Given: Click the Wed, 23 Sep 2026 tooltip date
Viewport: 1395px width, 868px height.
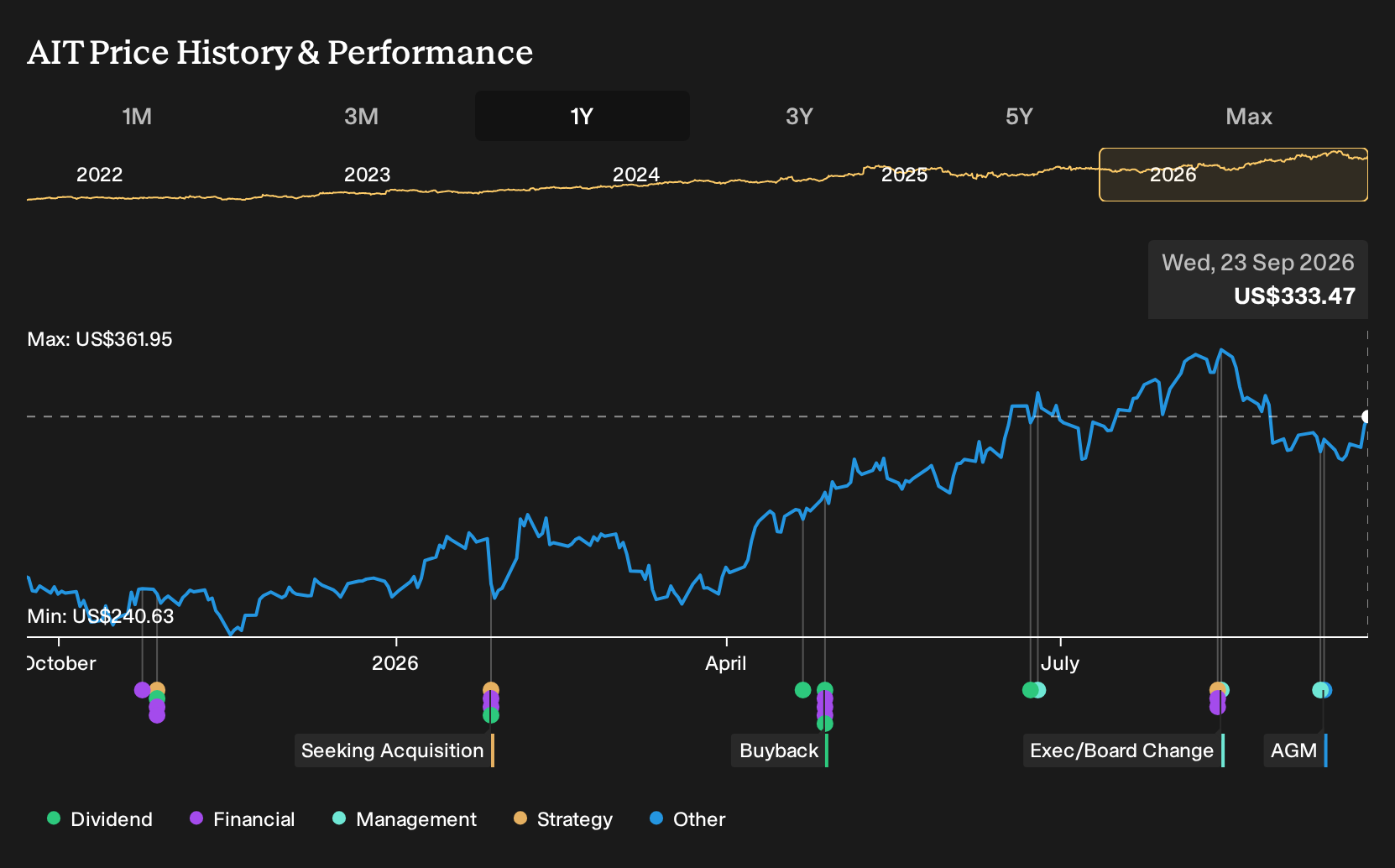Looking at the screenshot, I should tap(1257, 263).
